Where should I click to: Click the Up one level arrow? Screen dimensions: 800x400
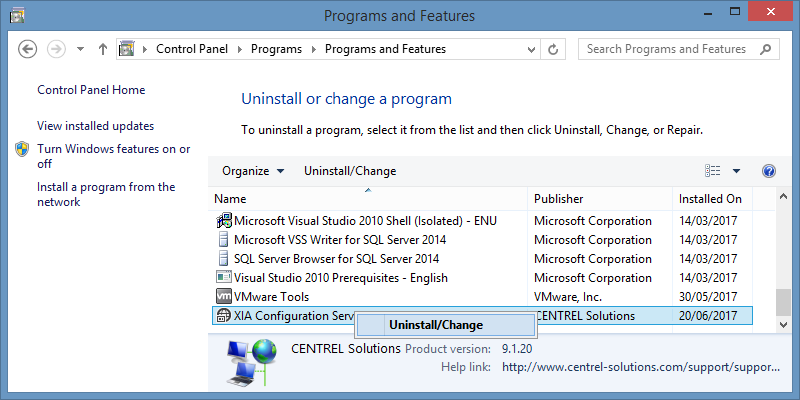pos(103,49)
